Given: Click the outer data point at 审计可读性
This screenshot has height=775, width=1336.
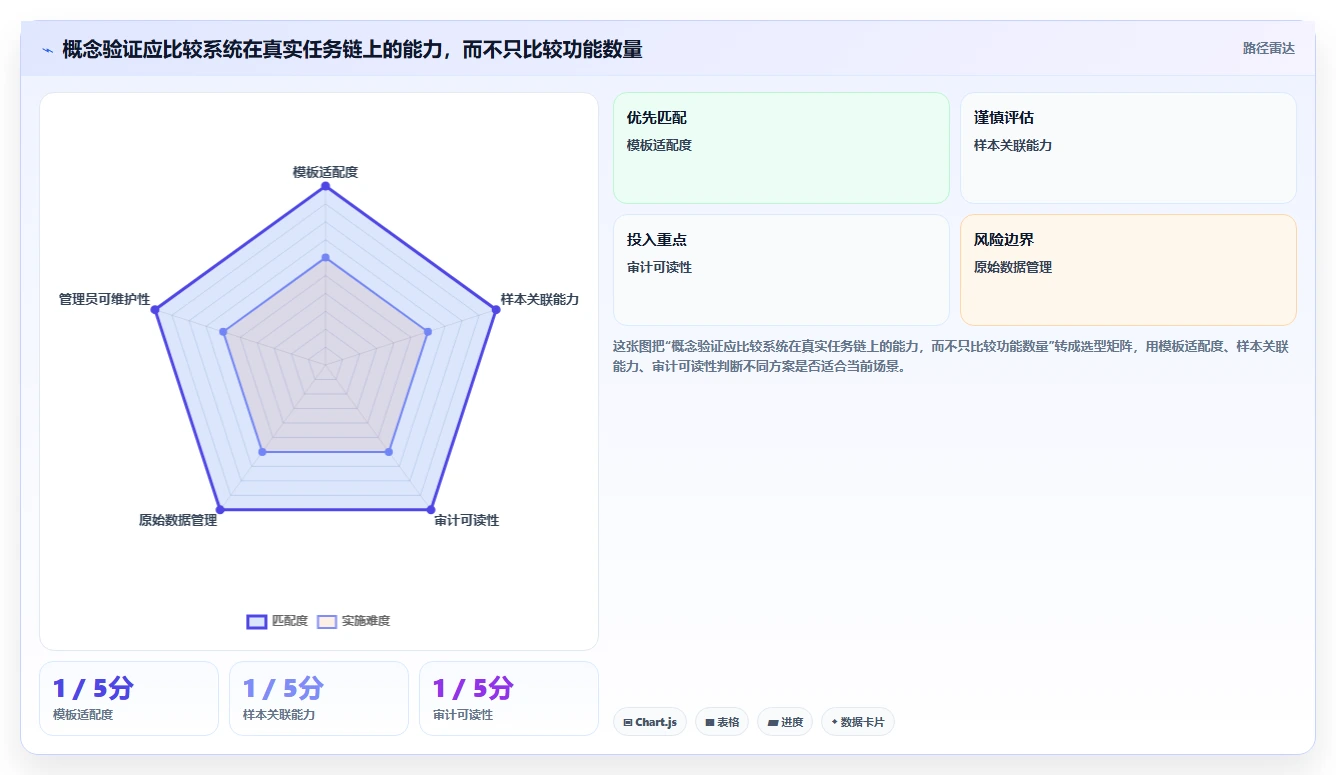Looking at the screenshot, I should click(x=431, y=510).
